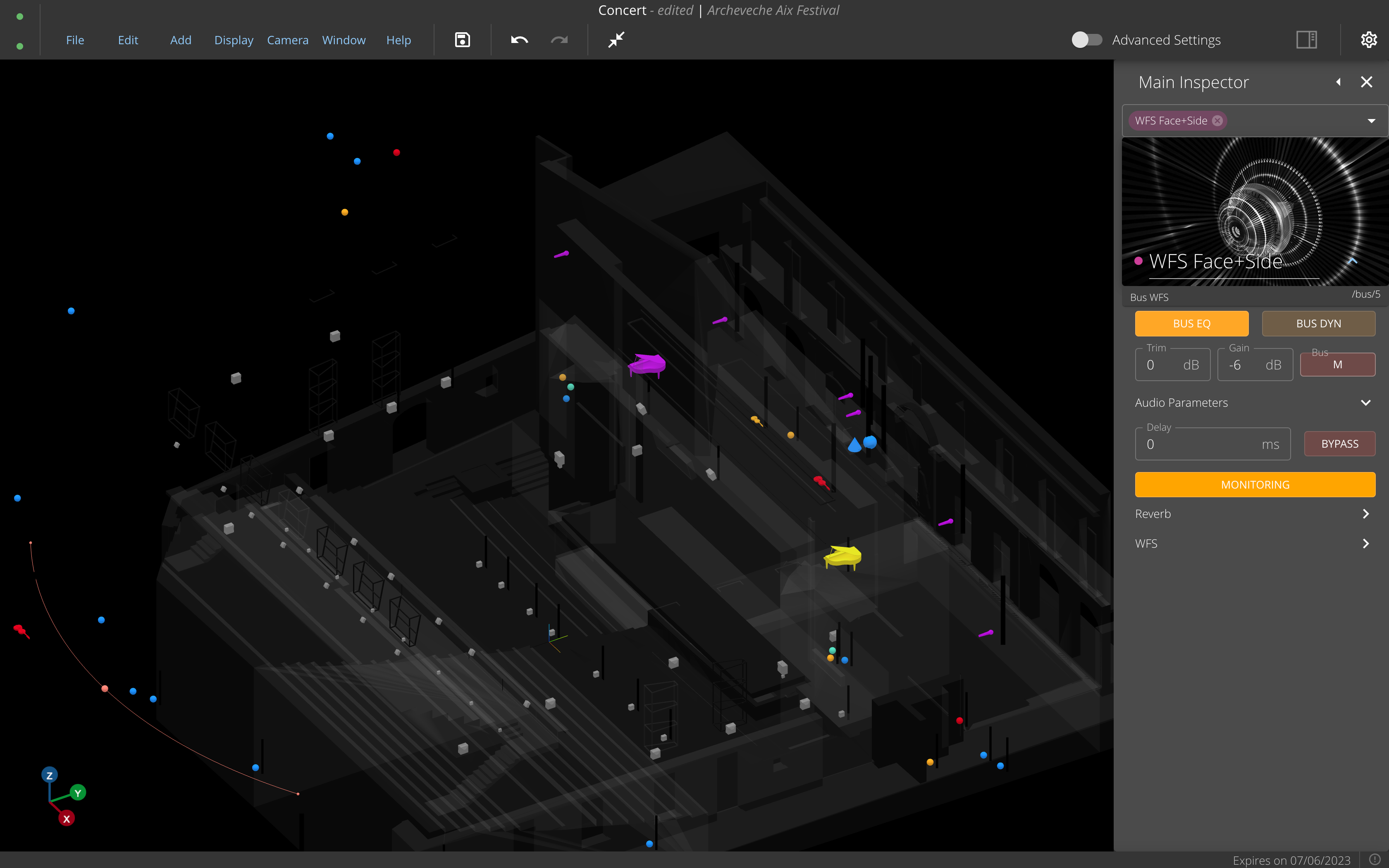The width and height of the screenshot is (1389, 868).
Task: Collapse the Audio Parameters section
Action: 1365,403
